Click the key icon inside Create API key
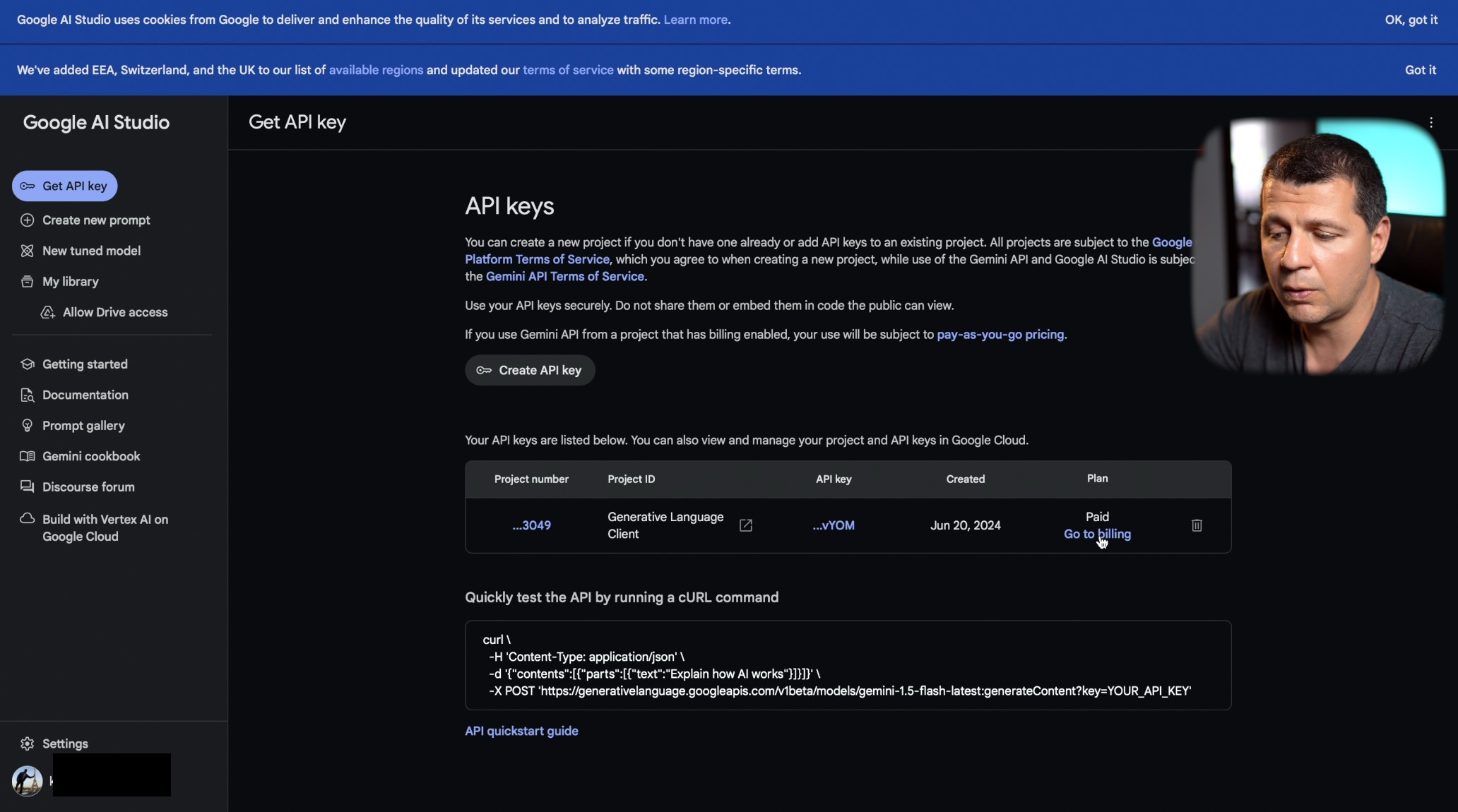This screenshot has width=1458, height=812. point(484,371)
